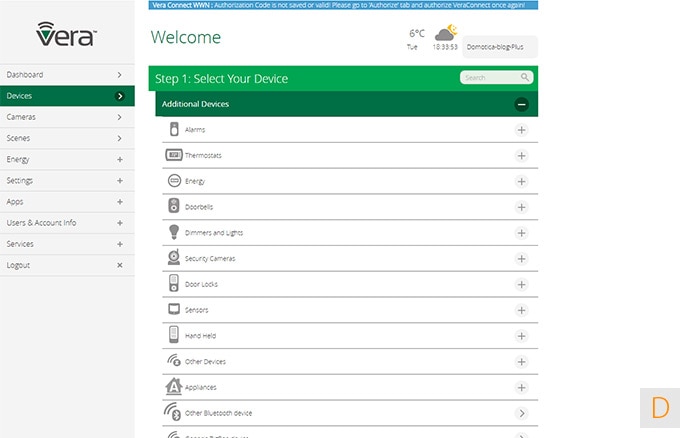Expand the Energy device row plus button
Screen dimensions: 690x438
tap(521, 181)
